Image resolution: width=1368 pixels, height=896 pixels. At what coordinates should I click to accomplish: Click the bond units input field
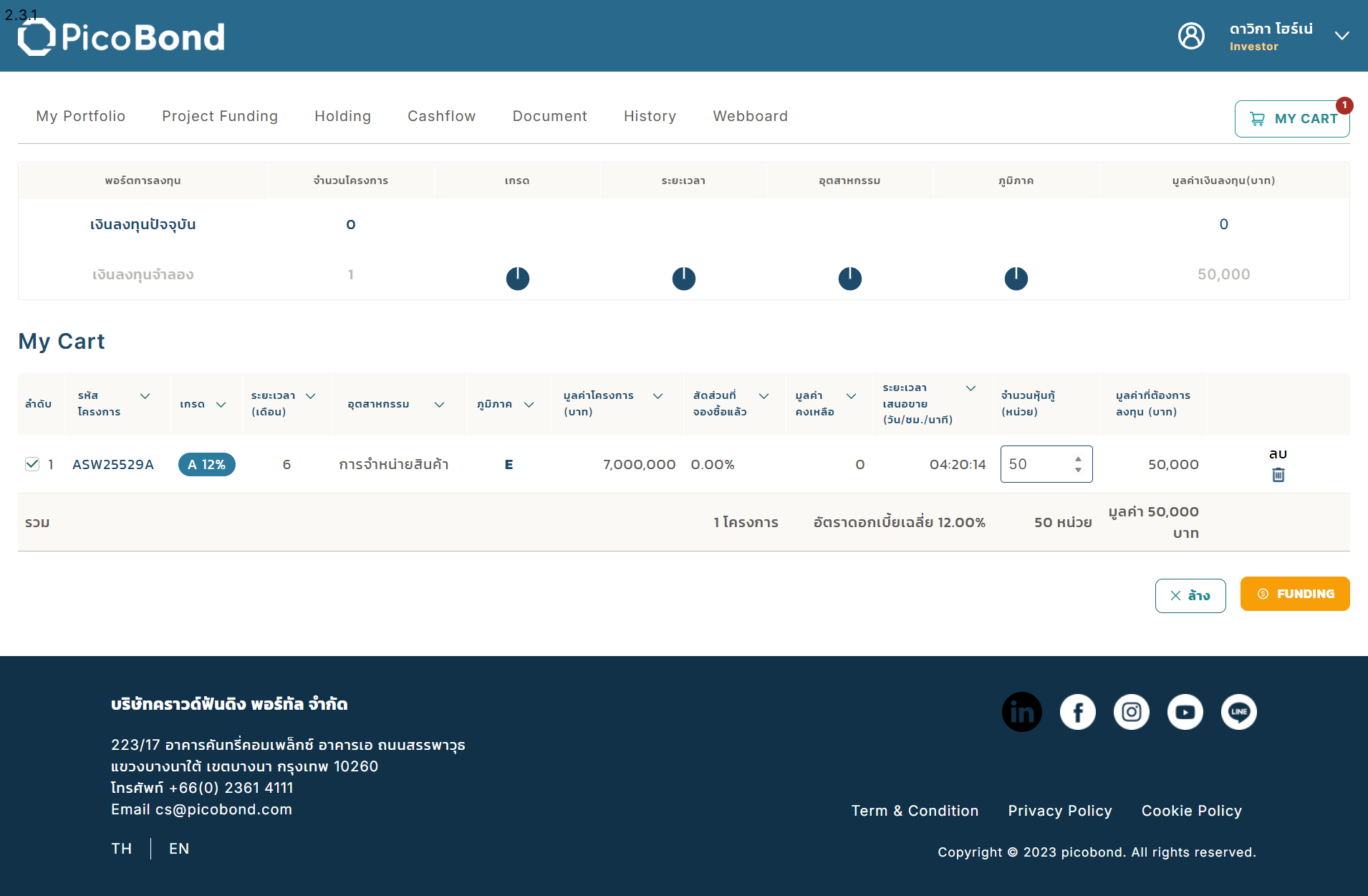tap(1046, 464)
